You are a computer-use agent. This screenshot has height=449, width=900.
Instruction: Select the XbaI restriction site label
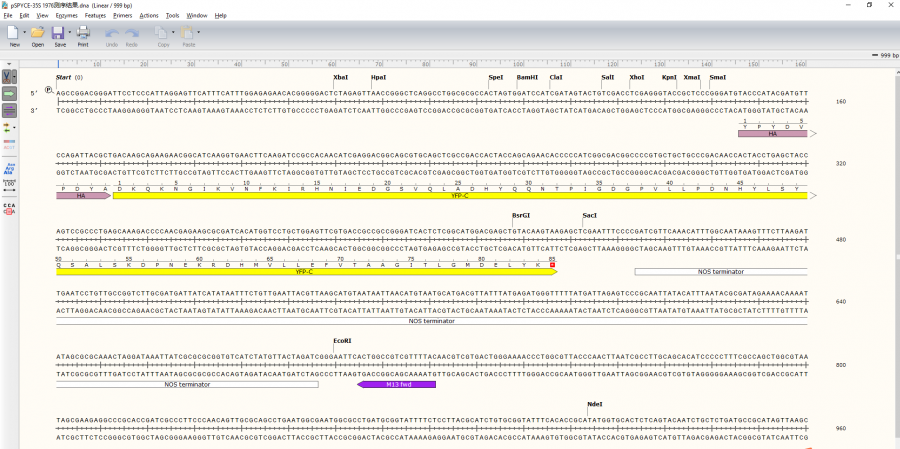click(340, 77)
